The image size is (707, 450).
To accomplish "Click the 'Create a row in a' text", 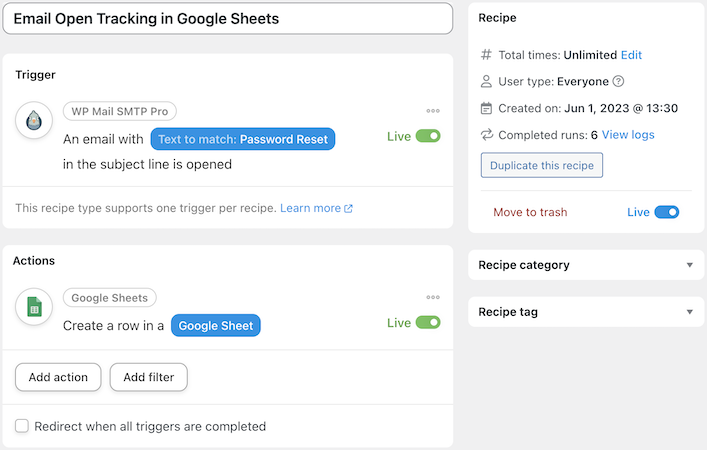I will pyautogui.click(x=113, y=326).
